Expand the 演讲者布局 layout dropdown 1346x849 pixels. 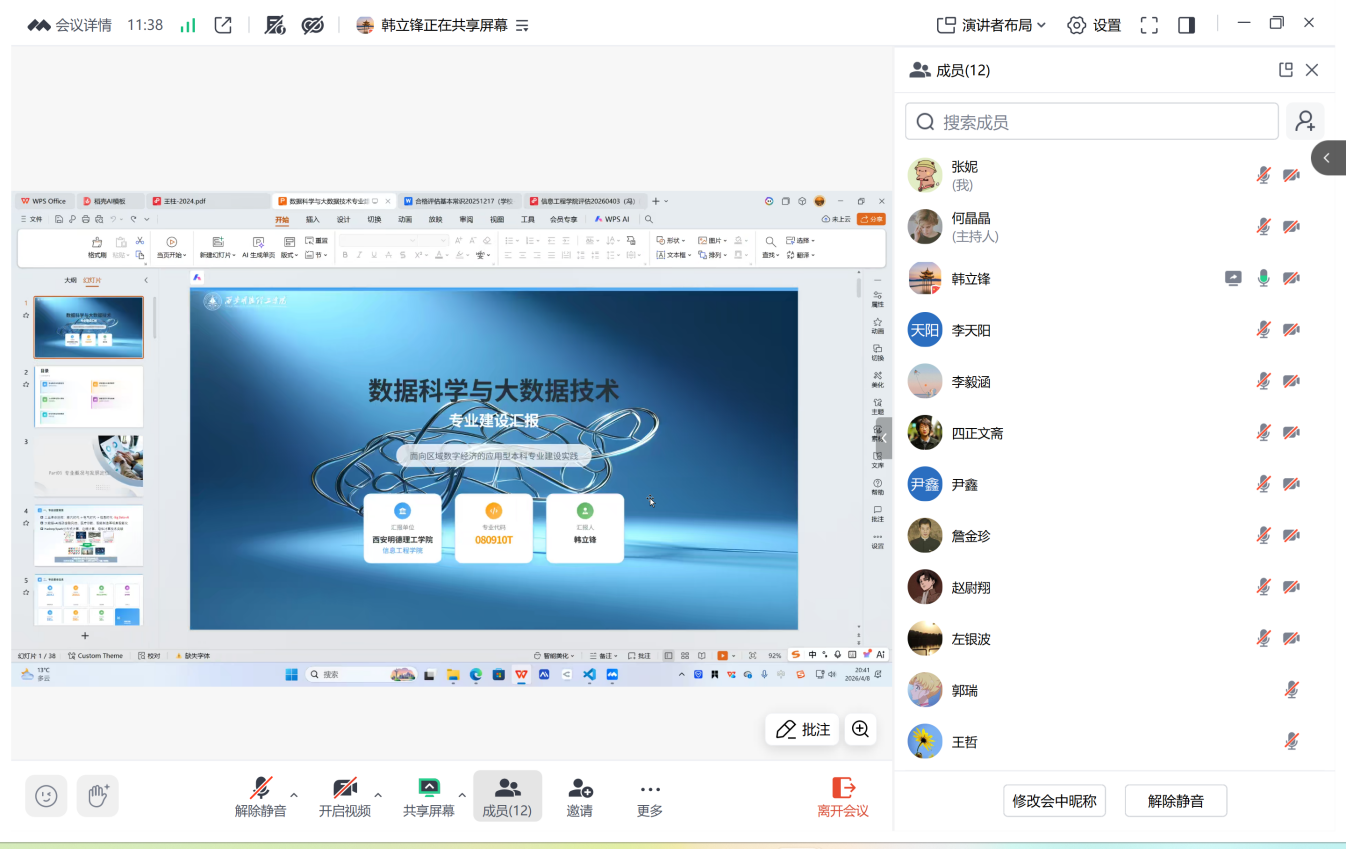click(x=991, y=25)
